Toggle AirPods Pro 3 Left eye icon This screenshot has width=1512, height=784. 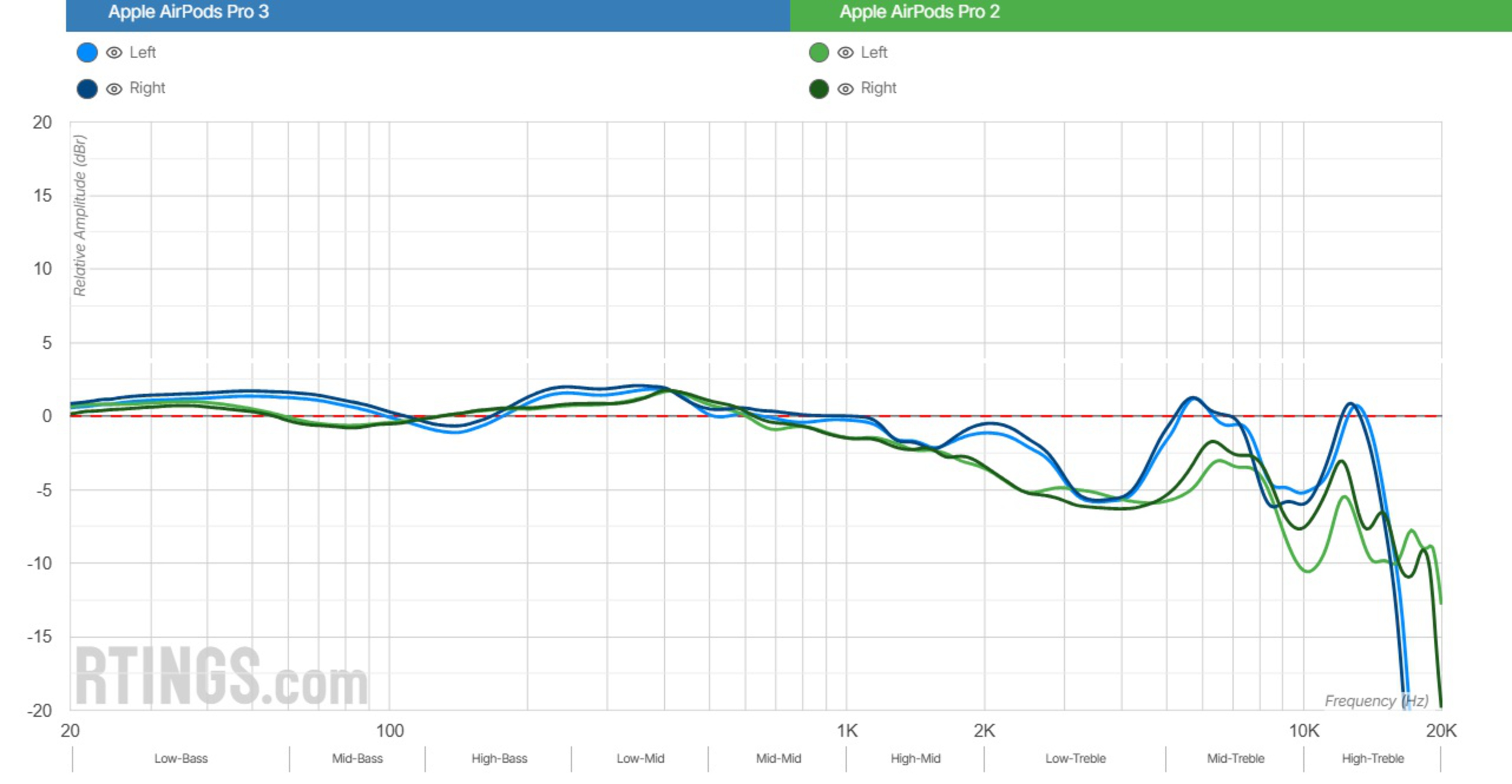[114, 53]
